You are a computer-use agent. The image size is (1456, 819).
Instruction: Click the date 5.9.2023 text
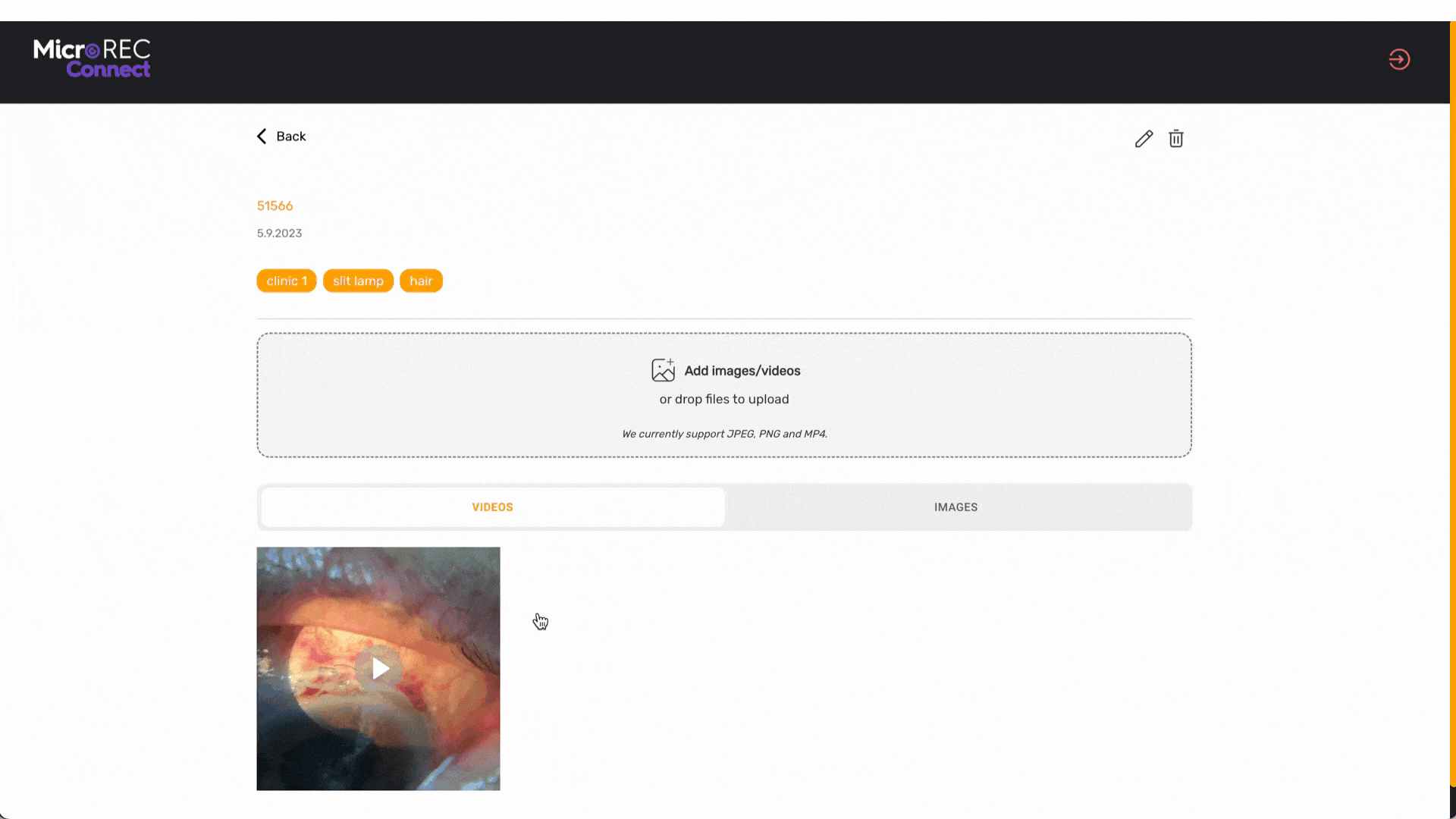click(278, 233)
